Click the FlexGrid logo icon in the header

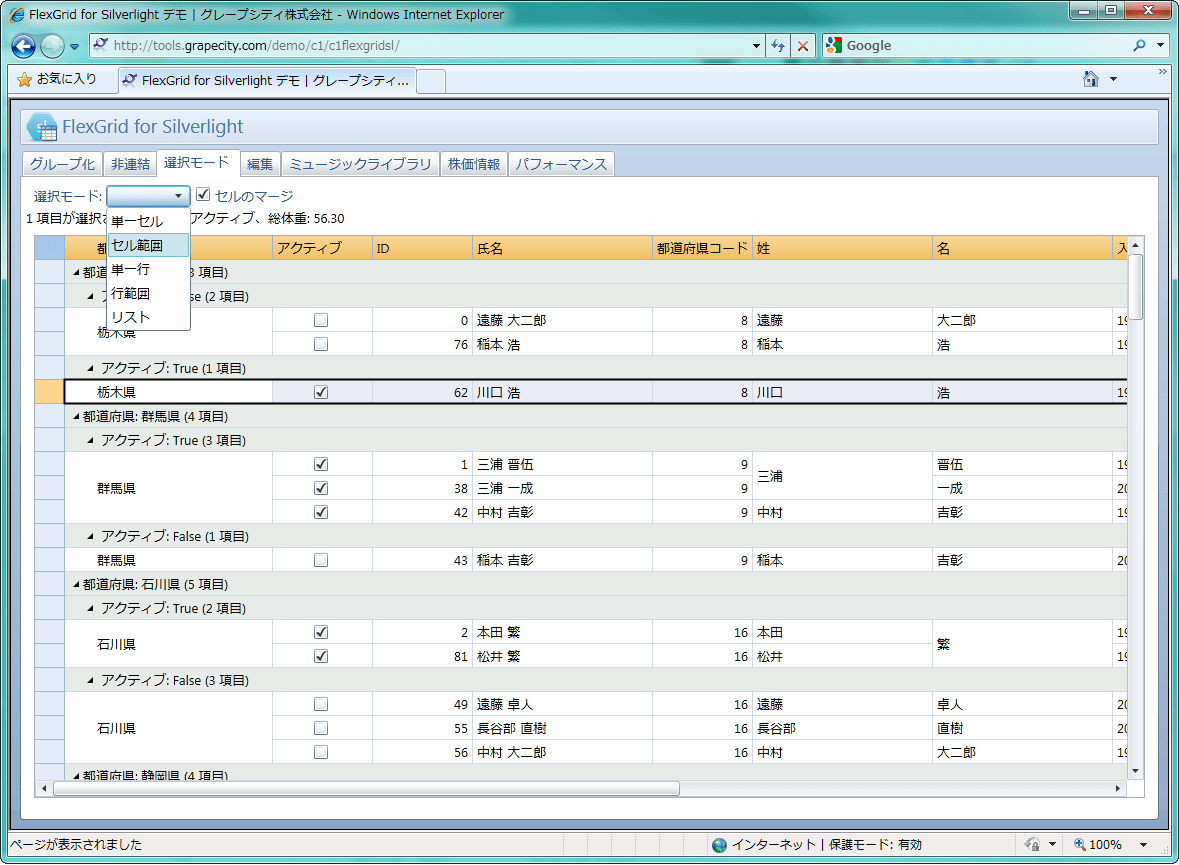[x=40, y=126]
